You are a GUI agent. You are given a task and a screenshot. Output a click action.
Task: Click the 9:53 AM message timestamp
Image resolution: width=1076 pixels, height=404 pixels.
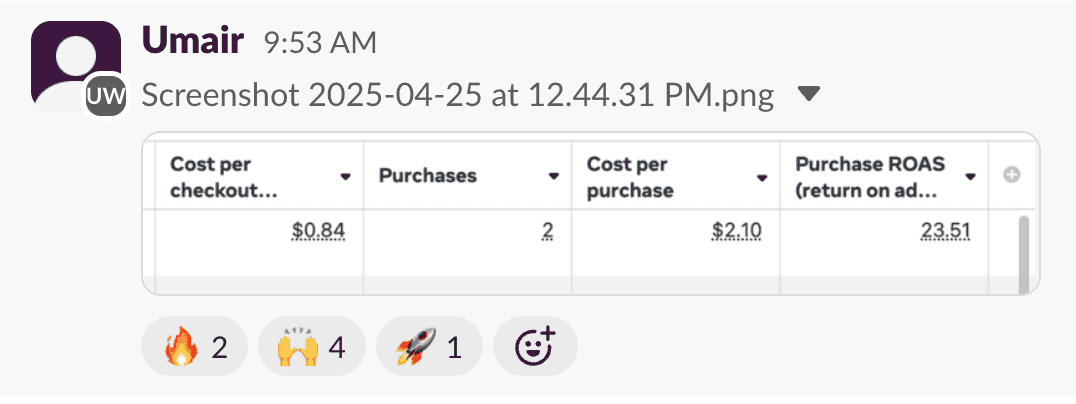[x=320, y=43]
